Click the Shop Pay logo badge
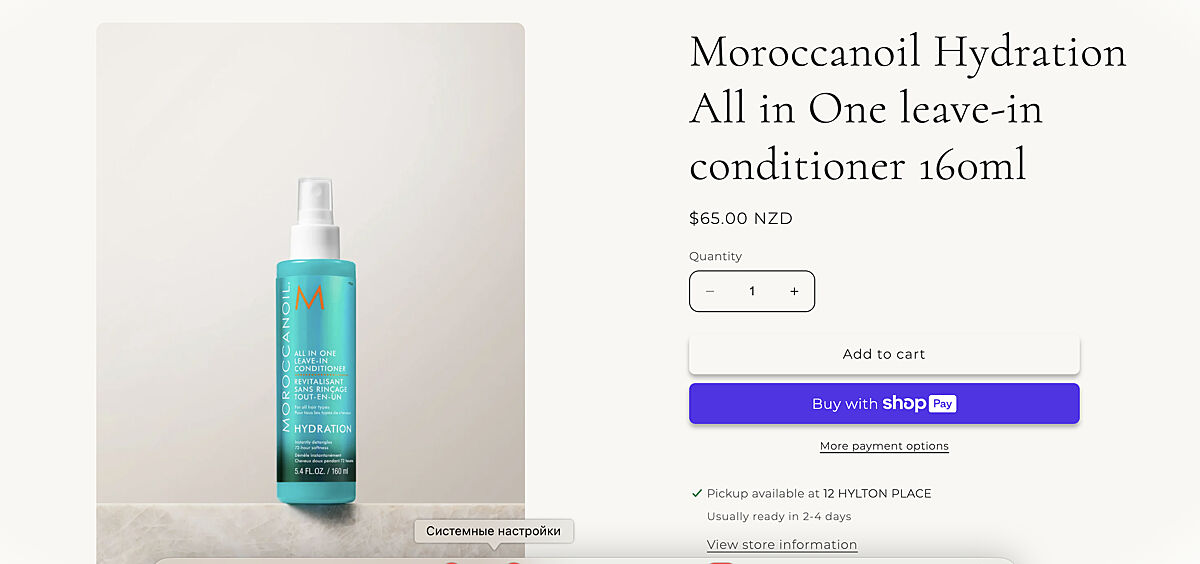 click(919, 404)
